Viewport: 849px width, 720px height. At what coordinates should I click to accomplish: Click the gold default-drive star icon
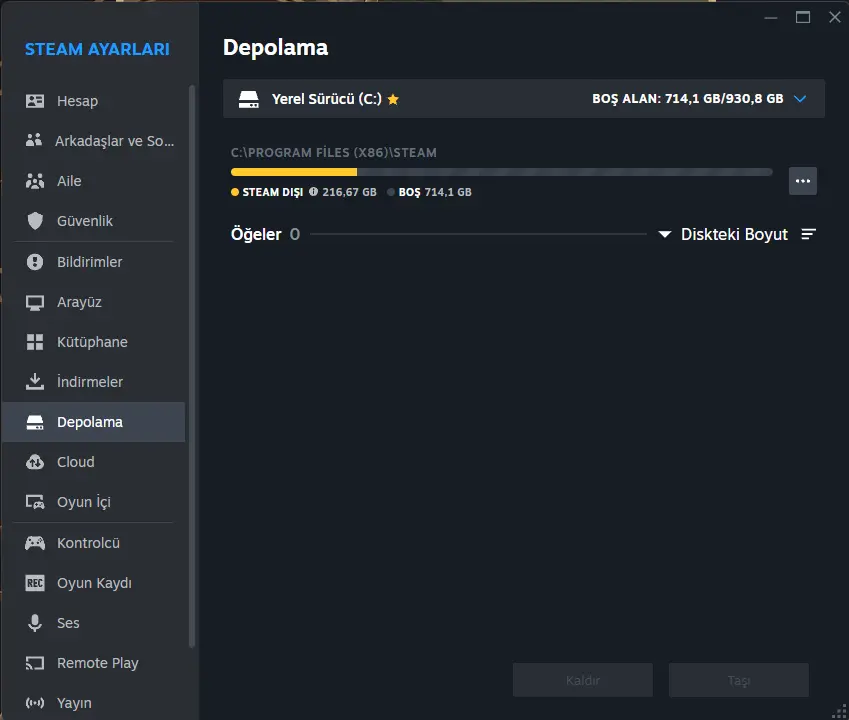coord(393,99)
